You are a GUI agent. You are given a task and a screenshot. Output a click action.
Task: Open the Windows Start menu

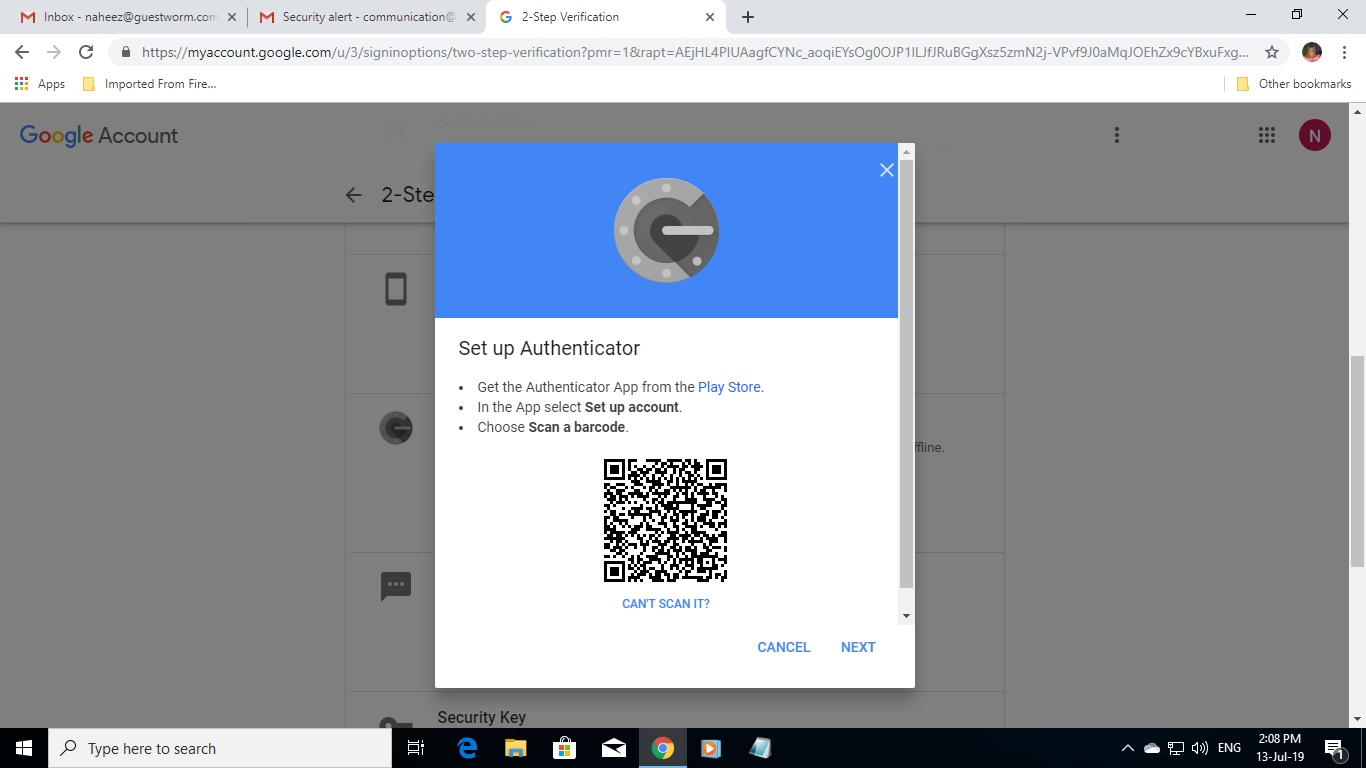[24, 748]
